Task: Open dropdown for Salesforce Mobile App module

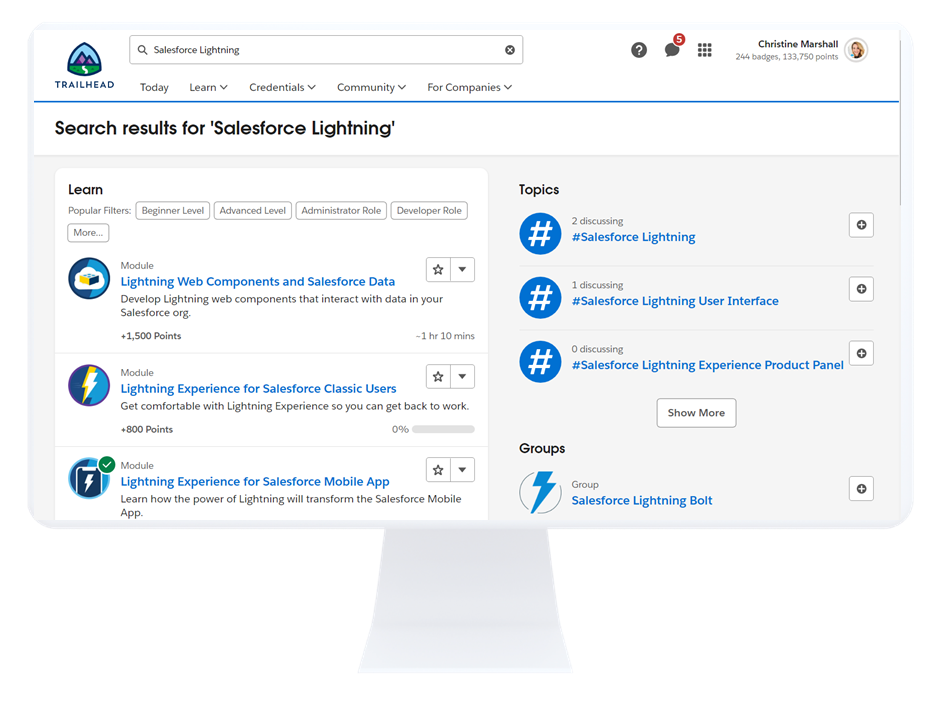Action: click(x=463, y=470)
